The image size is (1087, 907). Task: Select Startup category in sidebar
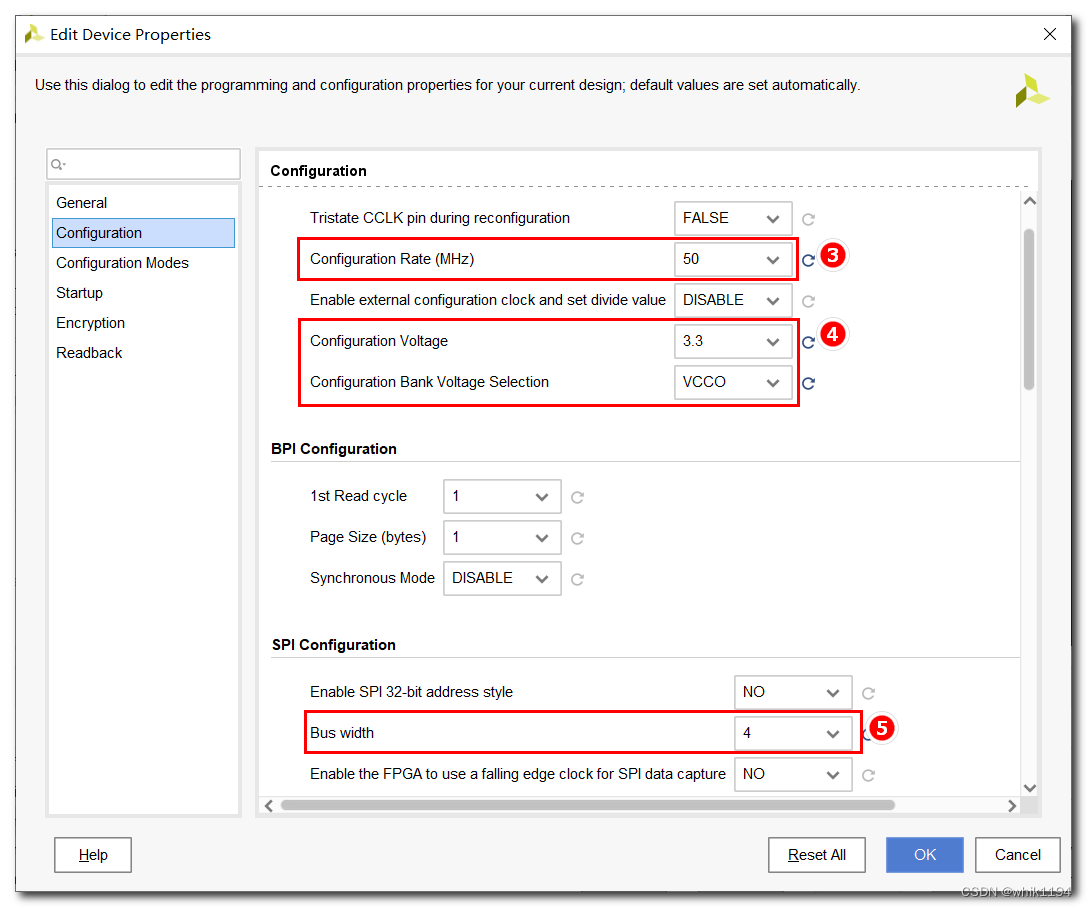click(x=144, y=293)
